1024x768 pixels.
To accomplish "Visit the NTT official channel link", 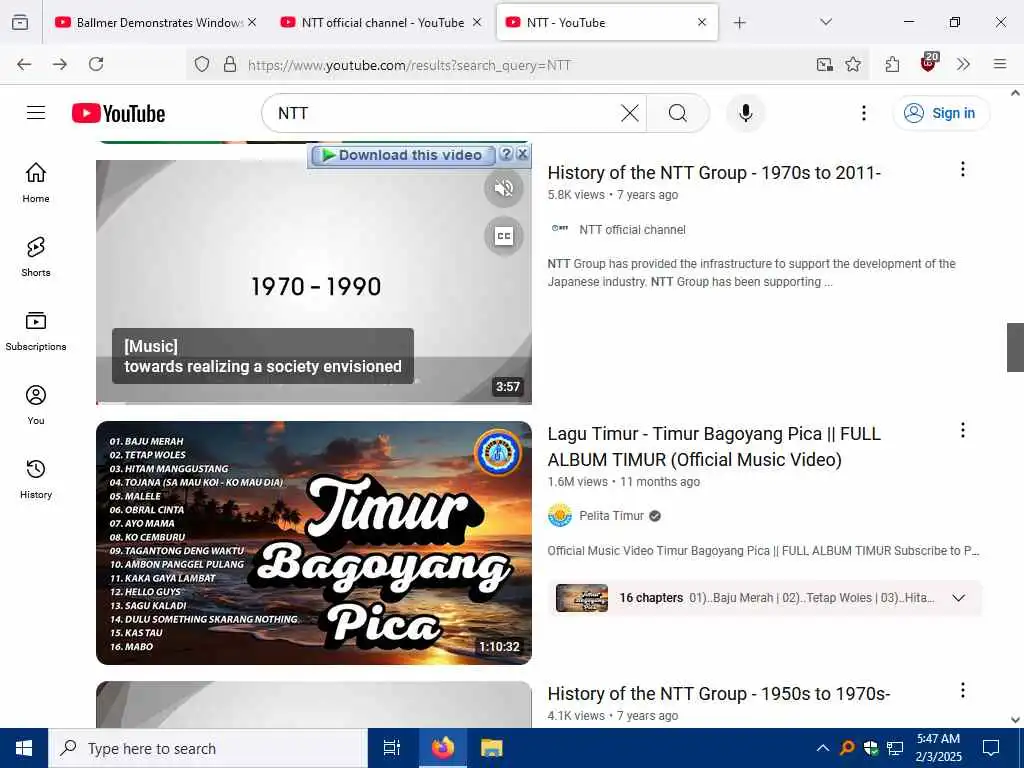I will coord(632,230).
